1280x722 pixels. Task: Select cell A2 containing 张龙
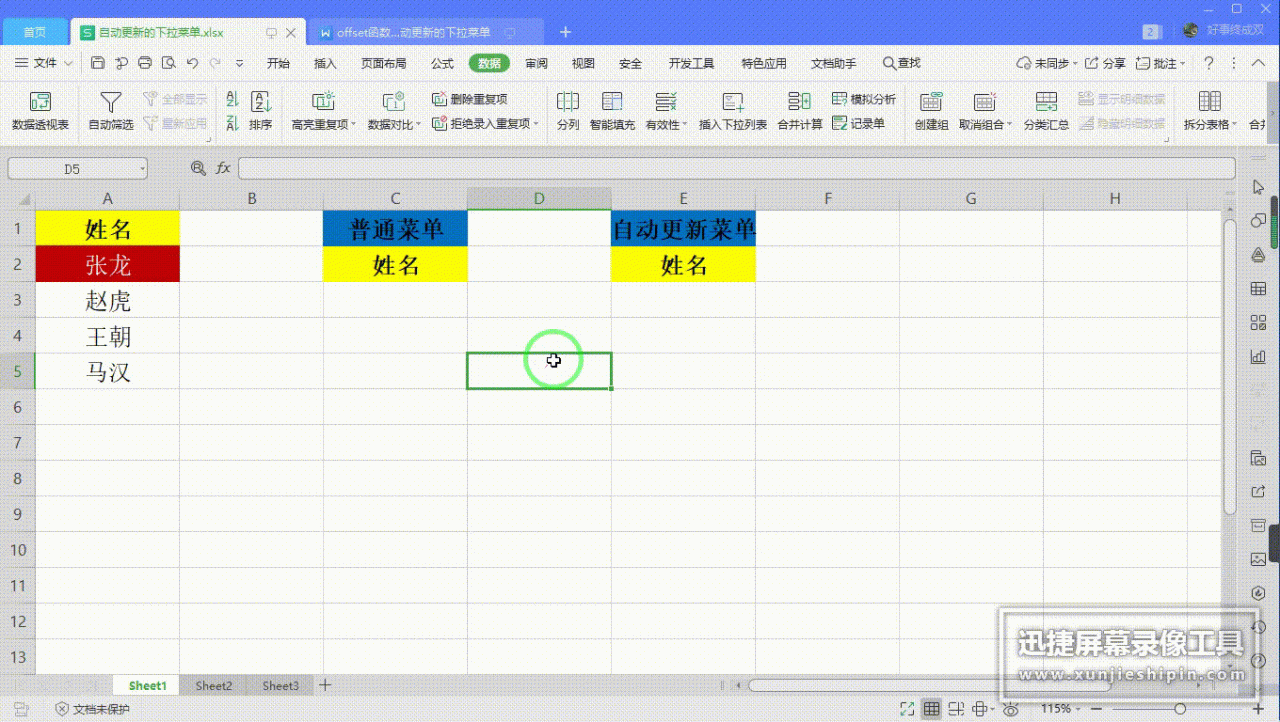108,265
